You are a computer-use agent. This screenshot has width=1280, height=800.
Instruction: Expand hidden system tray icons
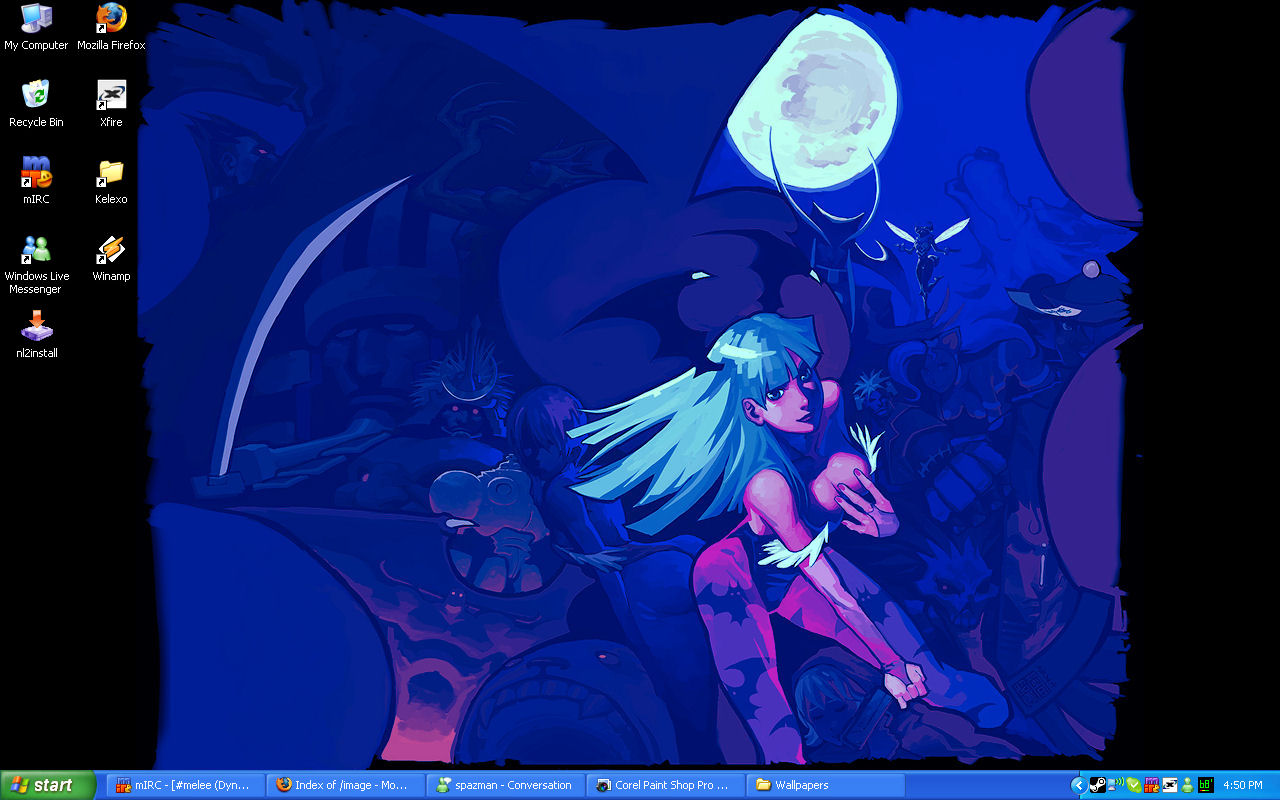[x=1079, y=785]
